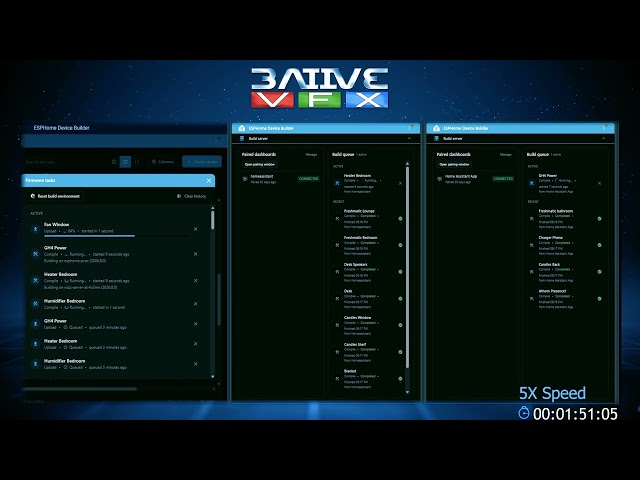Click Open pairing window in right window
The height and width of the screenshot is (480, 640).
tap(454, 164)
